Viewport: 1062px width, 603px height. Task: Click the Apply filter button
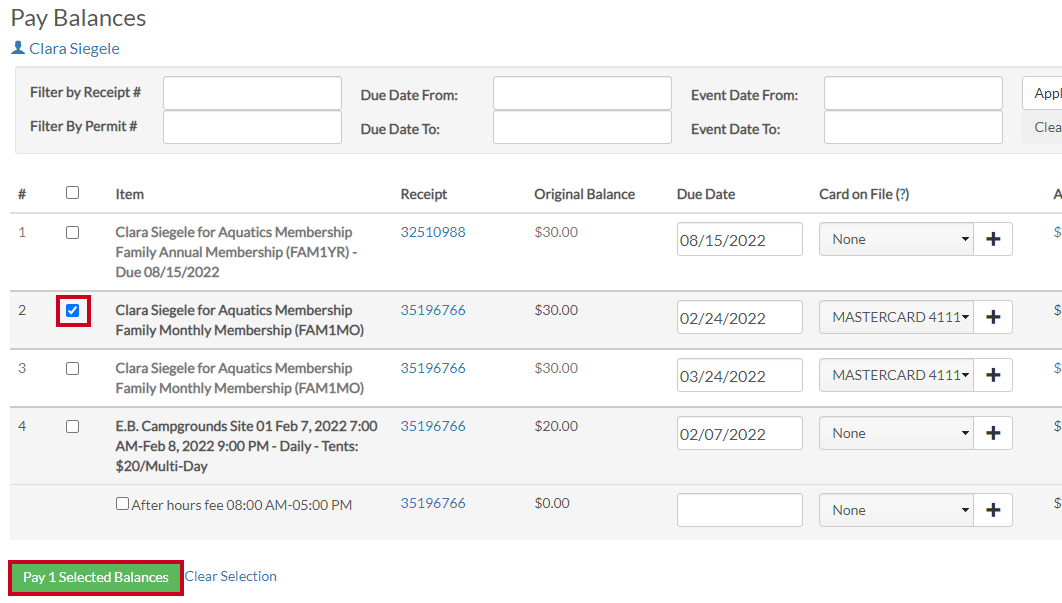pyautogui.click(x=1043, y=93)
